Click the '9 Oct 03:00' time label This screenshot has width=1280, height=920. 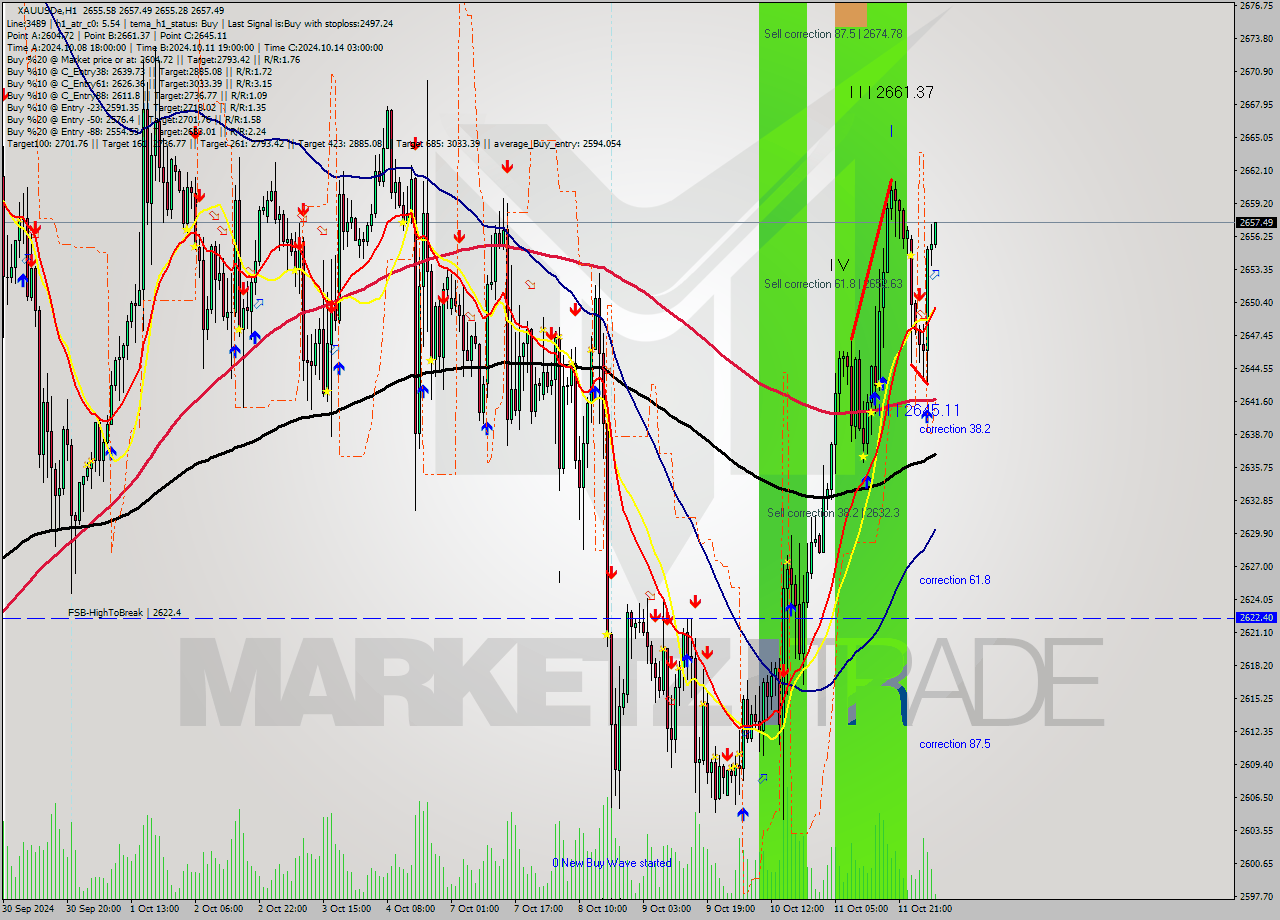(666, 909)
